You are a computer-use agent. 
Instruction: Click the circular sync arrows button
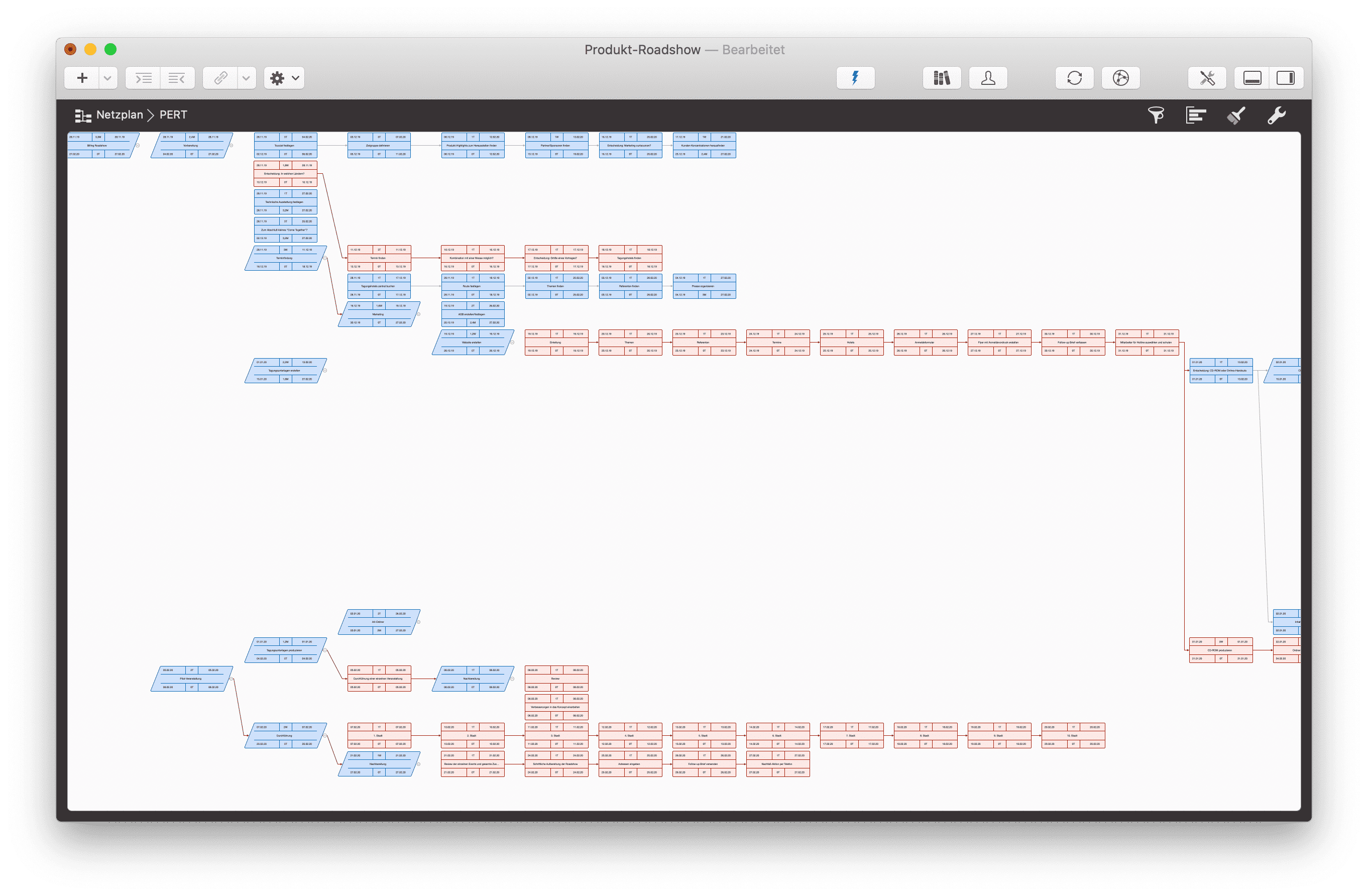[x=1074, y=78]
